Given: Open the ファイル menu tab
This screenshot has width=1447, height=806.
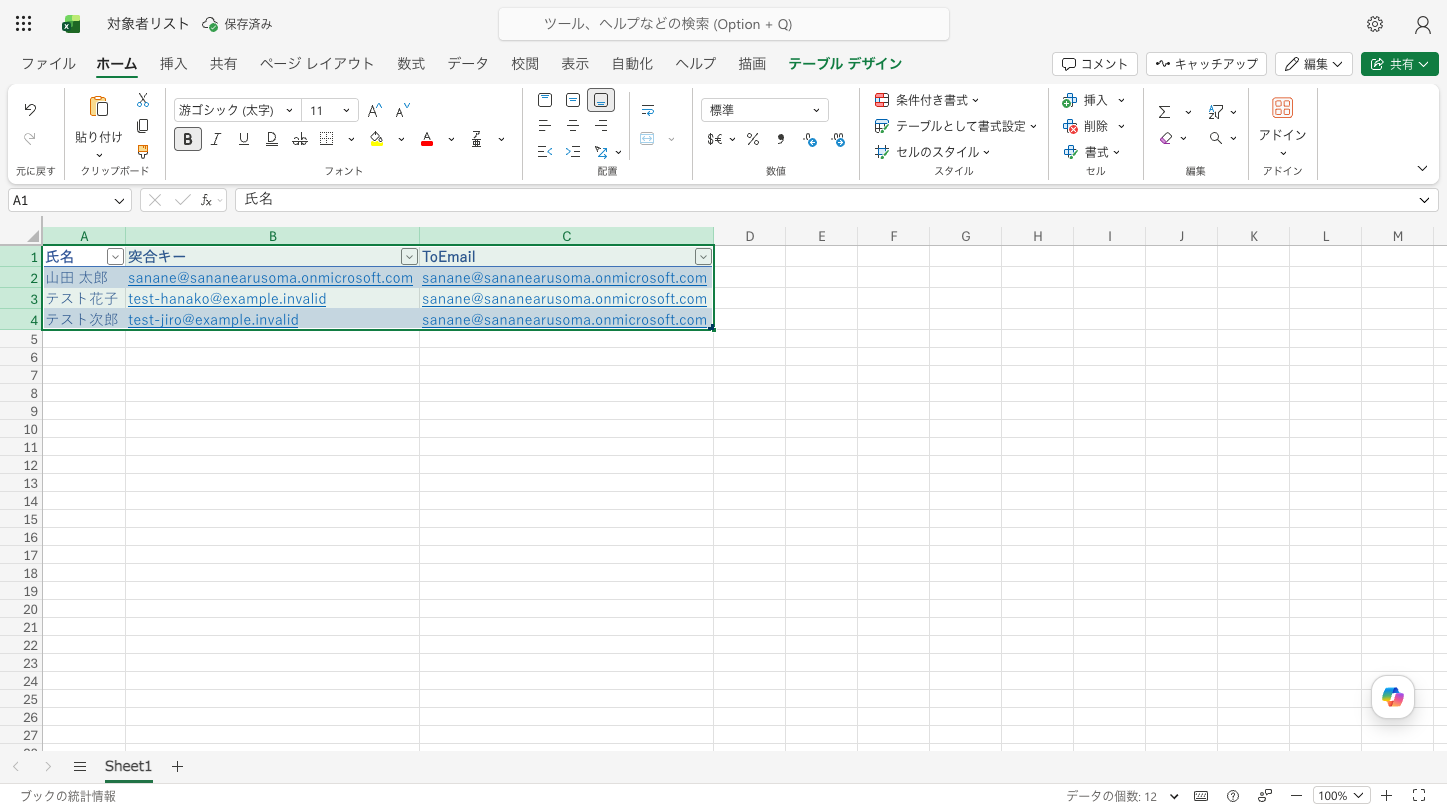Looking at the screenshot, I should point(48,64).
